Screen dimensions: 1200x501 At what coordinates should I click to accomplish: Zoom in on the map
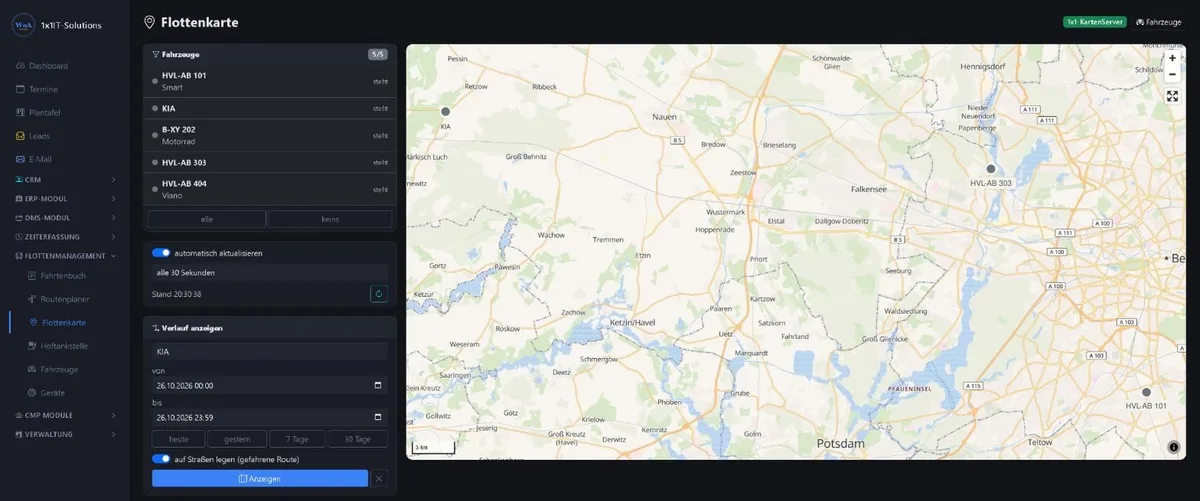1172,58
